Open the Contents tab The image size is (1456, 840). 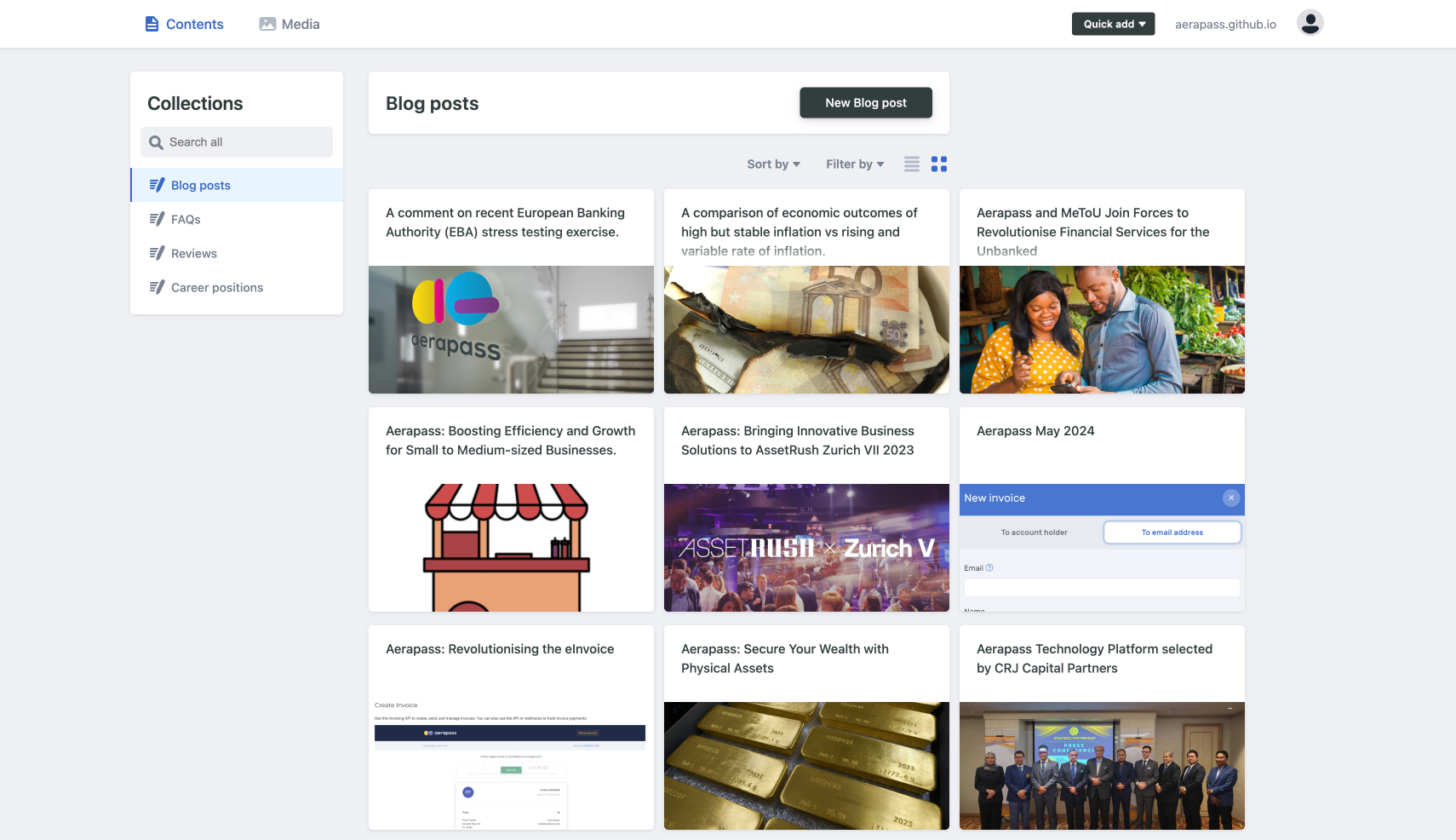(x=184, y=24)
